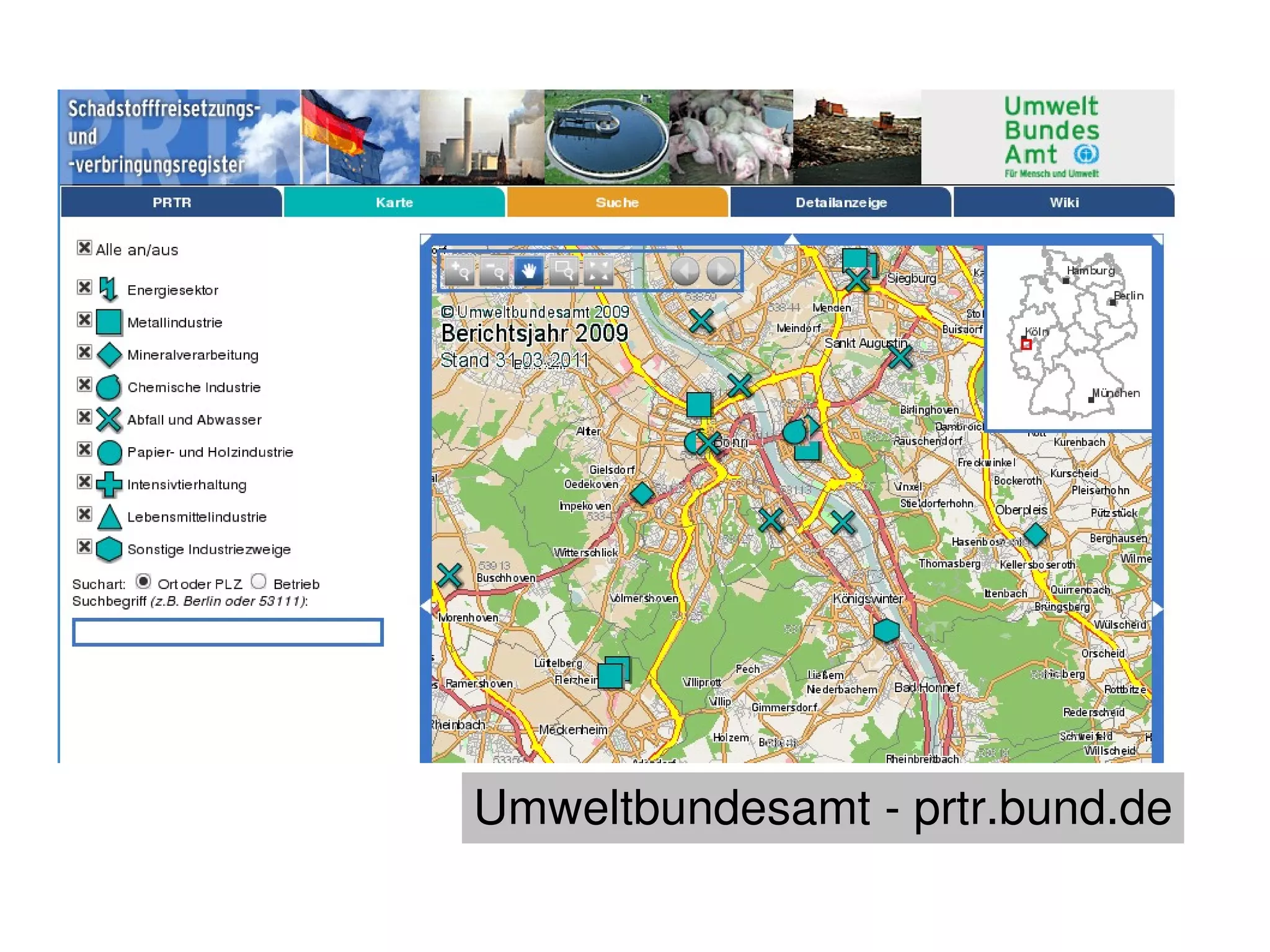Open the Suche tab
The height and width of the screenshot is (952, 1270).
click(618, 202)
